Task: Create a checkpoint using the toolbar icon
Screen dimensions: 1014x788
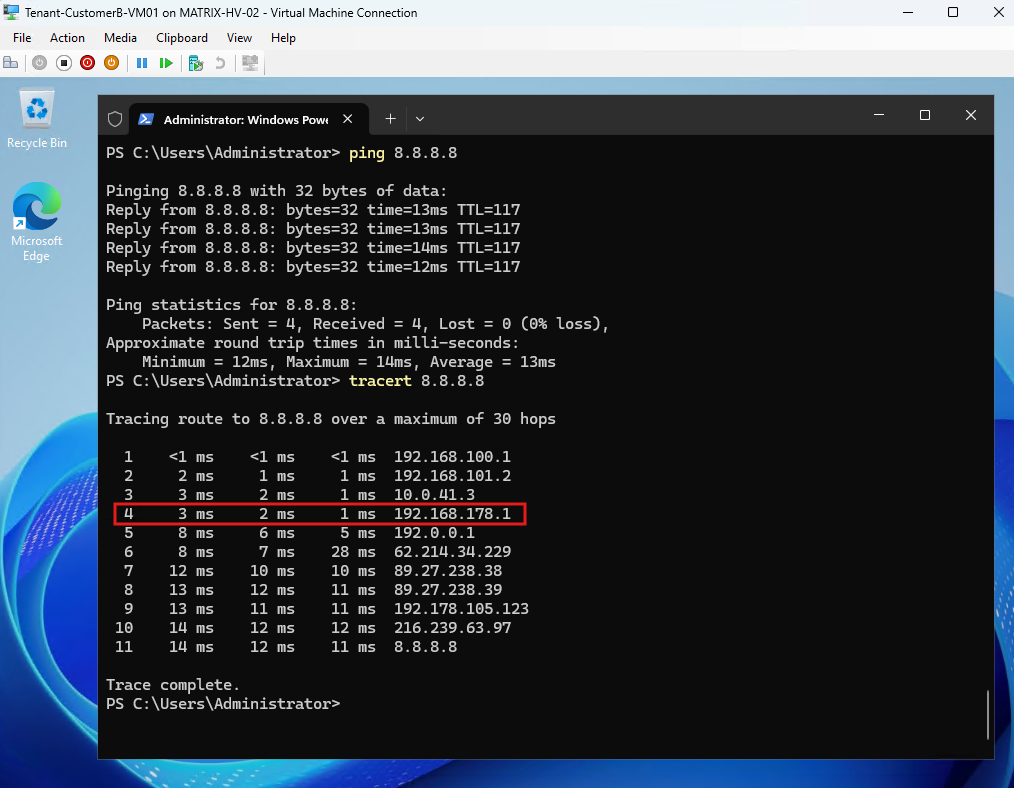Action: (x=196, y=63)
